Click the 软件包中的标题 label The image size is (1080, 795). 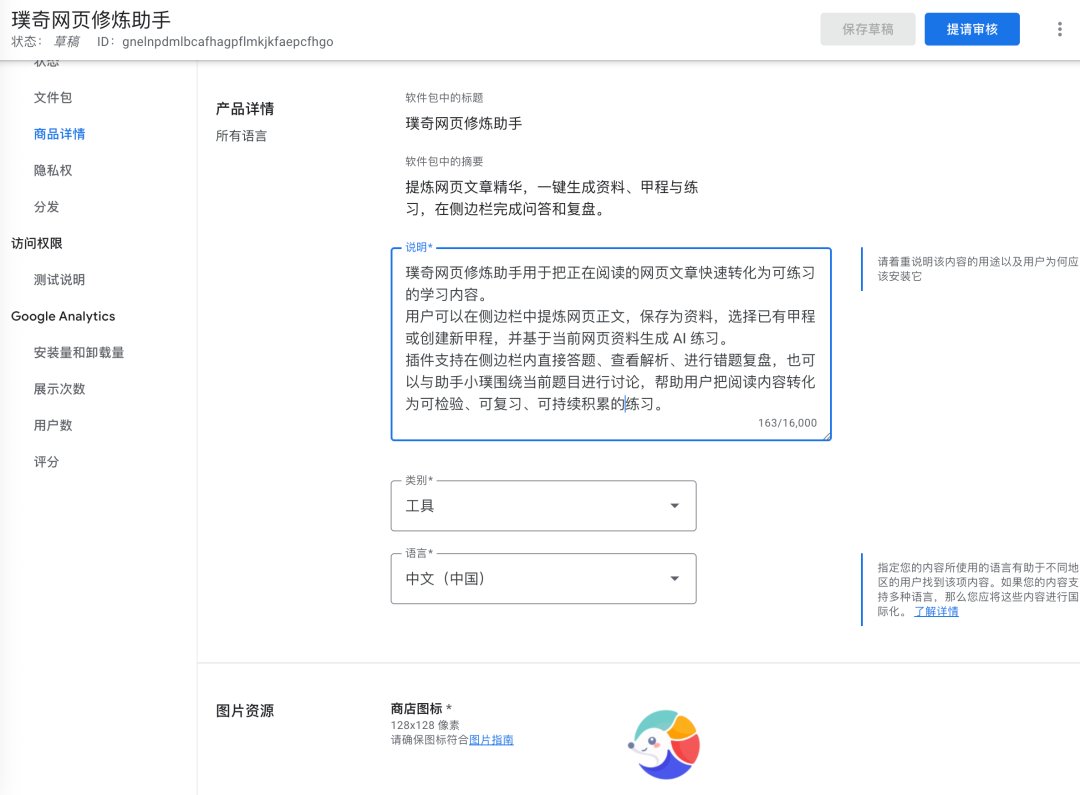click(444, 98)
